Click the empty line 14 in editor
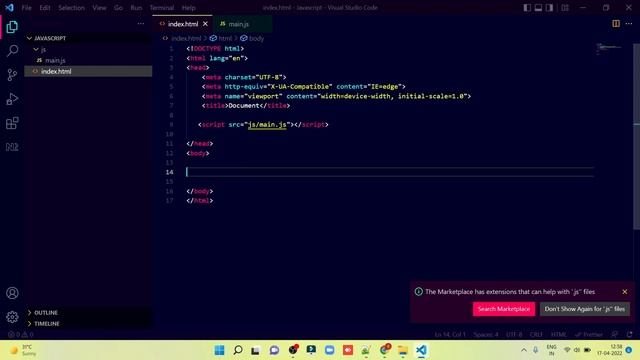Image resolution: width=640 pixels, height=360 pixels. [390, 172]
